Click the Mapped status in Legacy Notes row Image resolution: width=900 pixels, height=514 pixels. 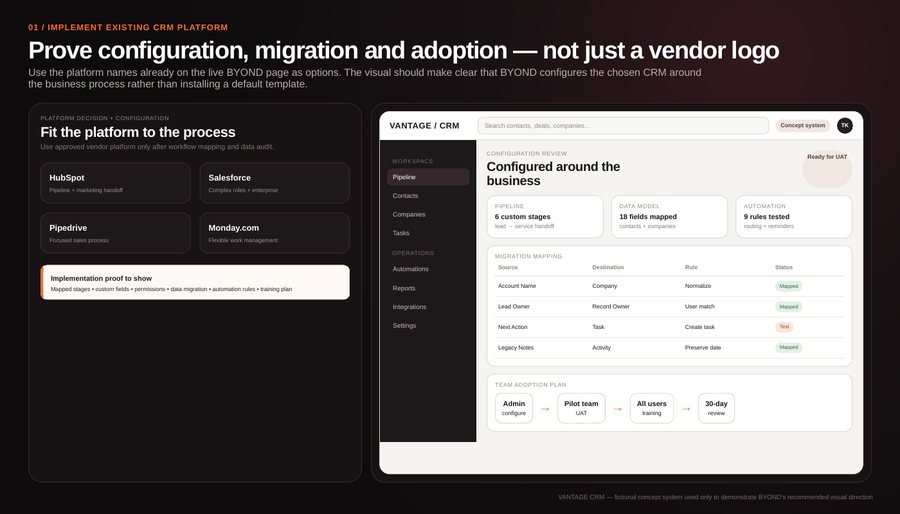tap(789, 347)
